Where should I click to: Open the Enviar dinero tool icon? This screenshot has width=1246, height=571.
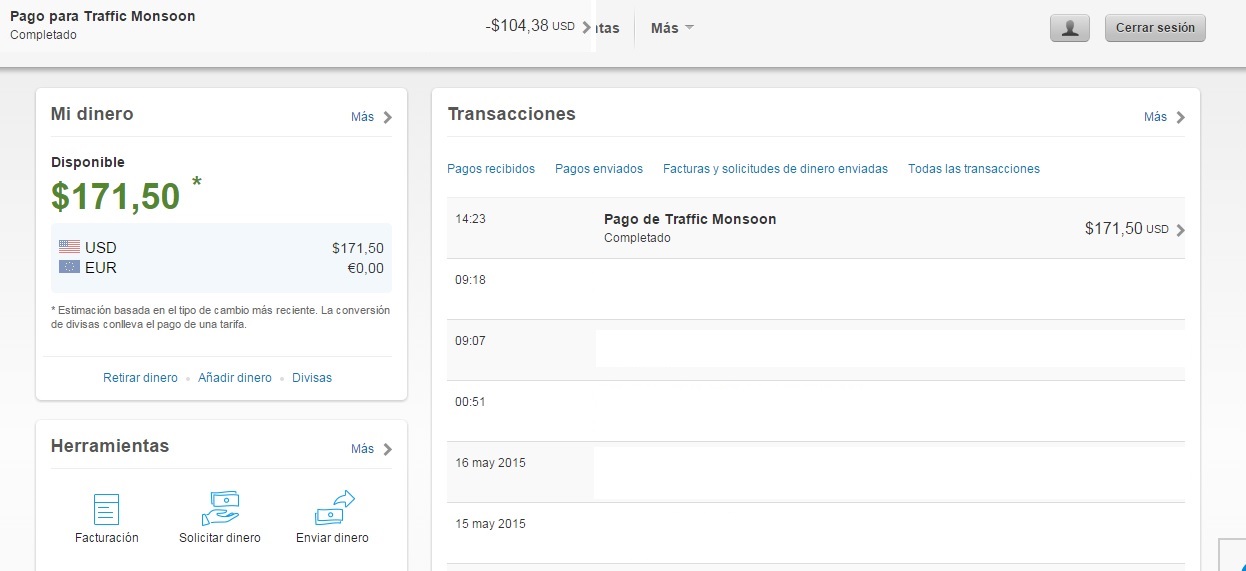334,508
